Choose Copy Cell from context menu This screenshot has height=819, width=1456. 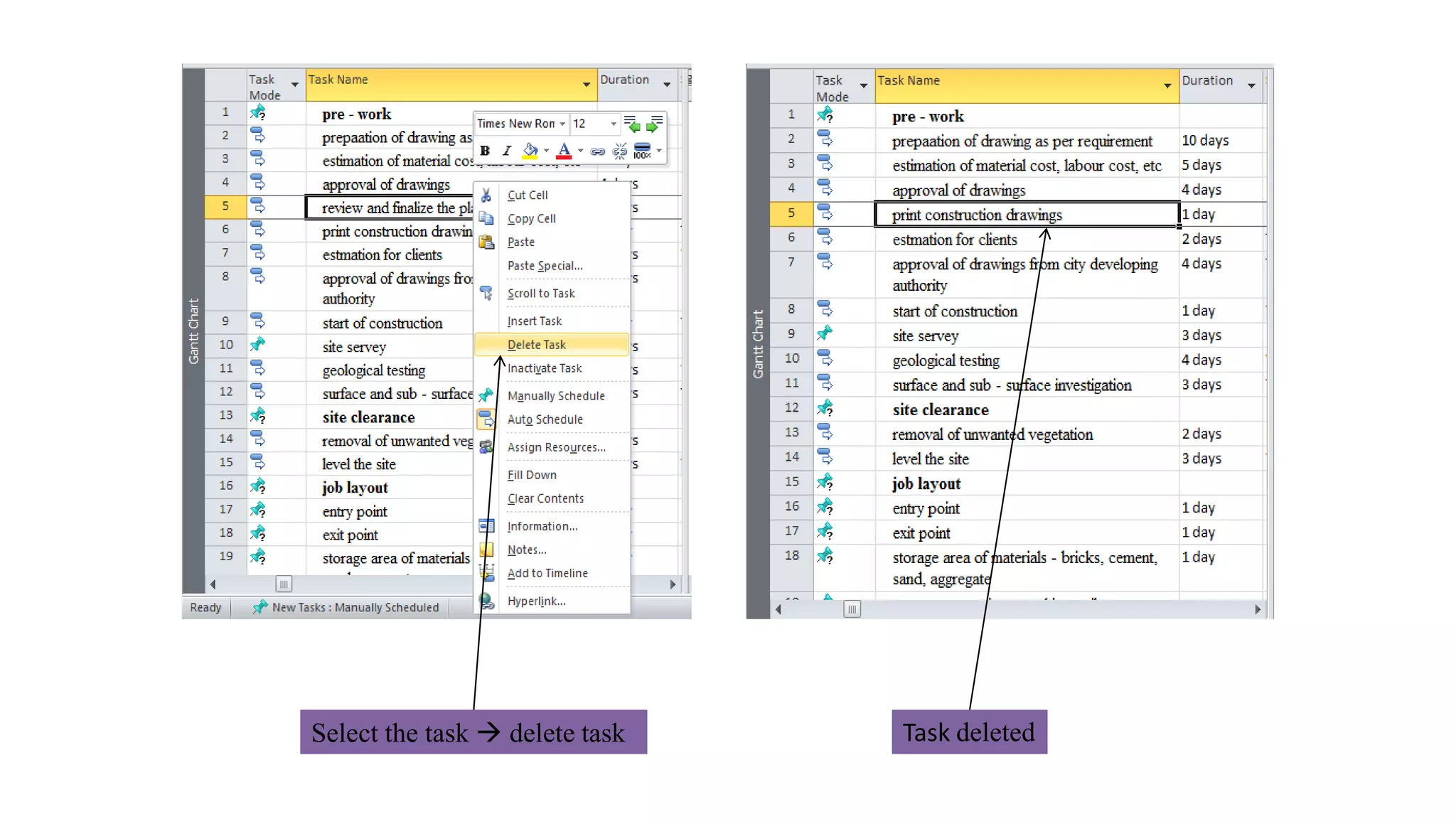click(x=532, y=218)
